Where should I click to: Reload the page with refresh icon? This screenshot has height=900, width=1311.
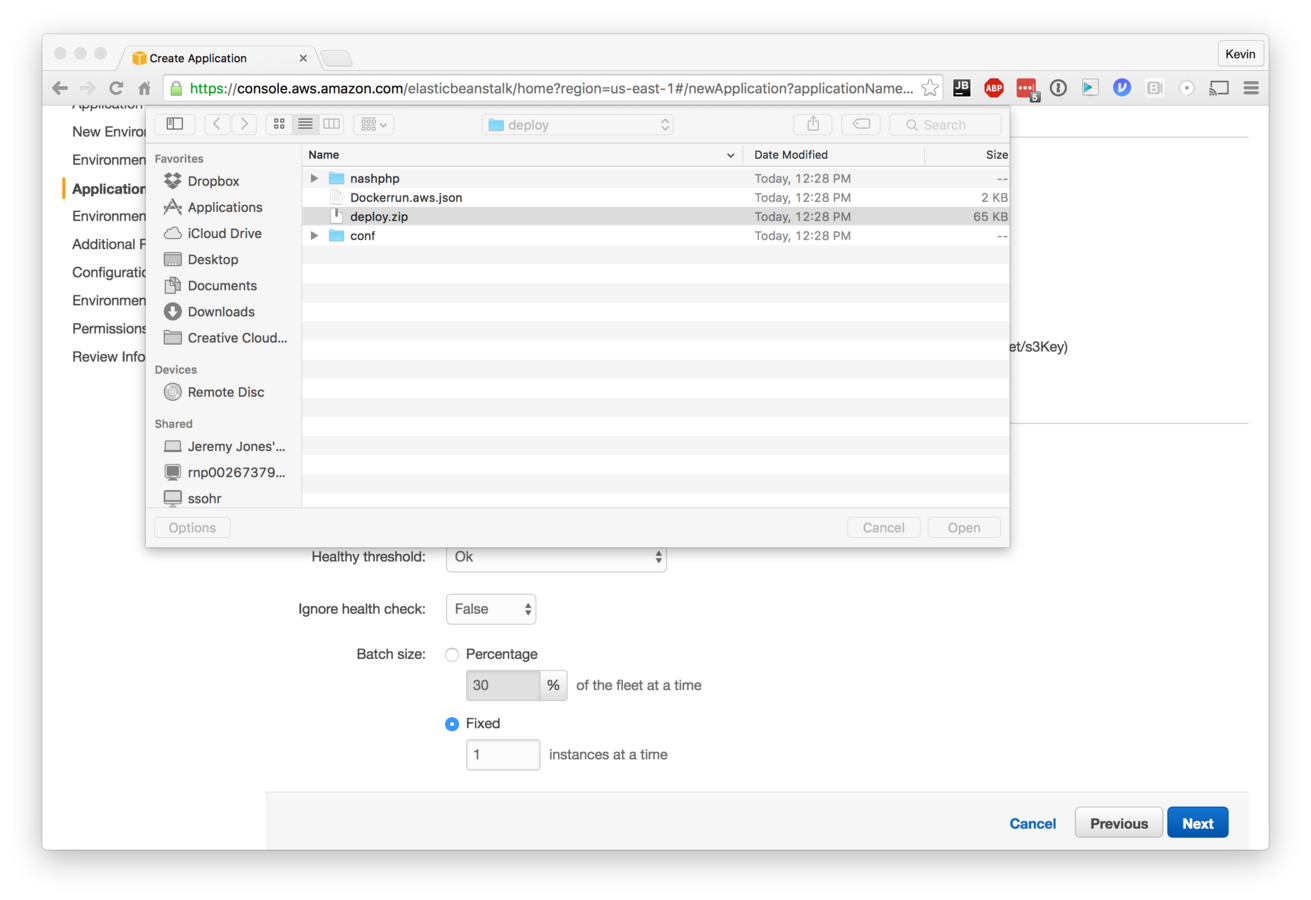(x=116, y=88)
